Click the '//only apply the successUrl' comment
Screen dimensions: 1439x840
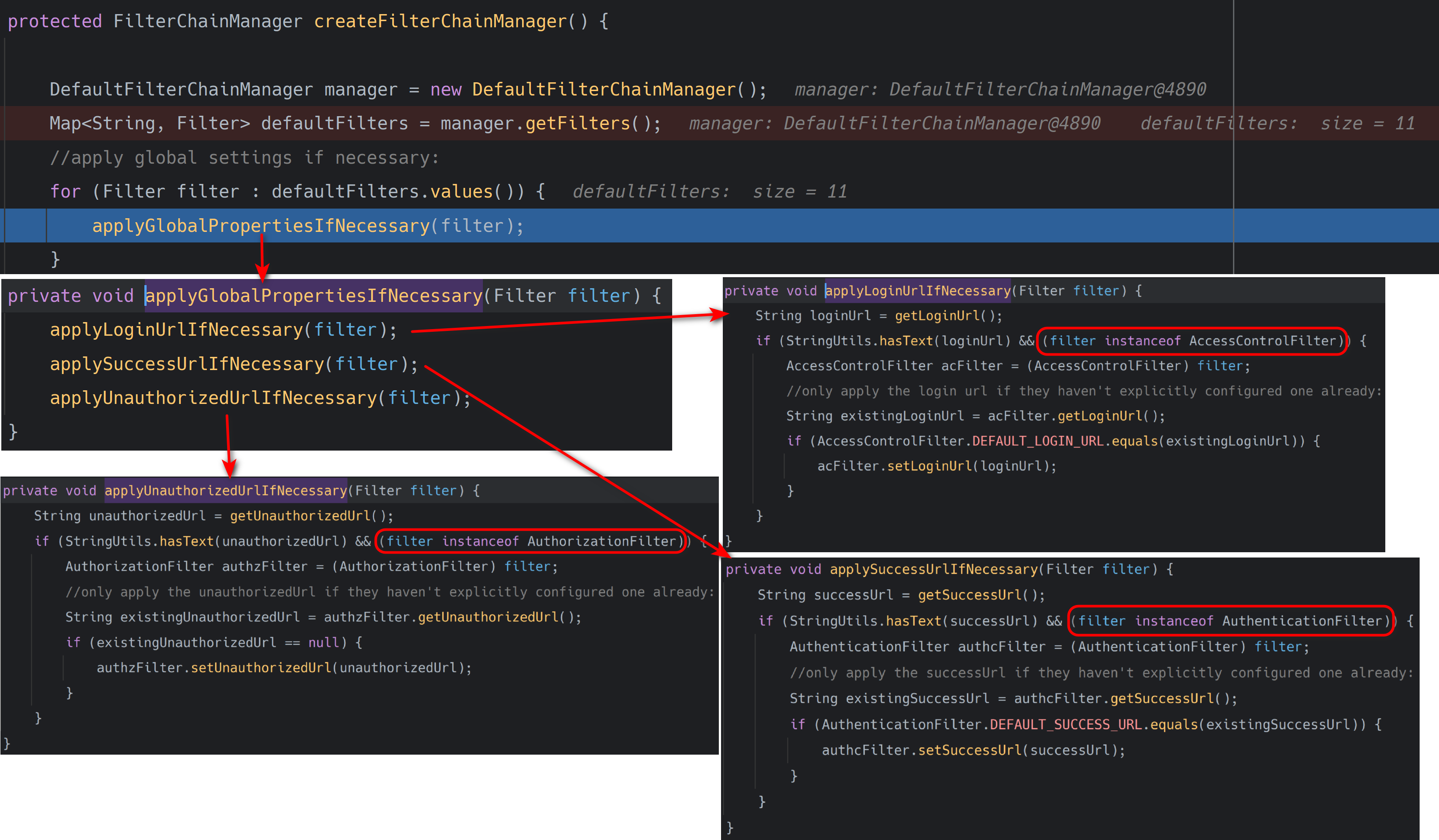coord(1101,673)
